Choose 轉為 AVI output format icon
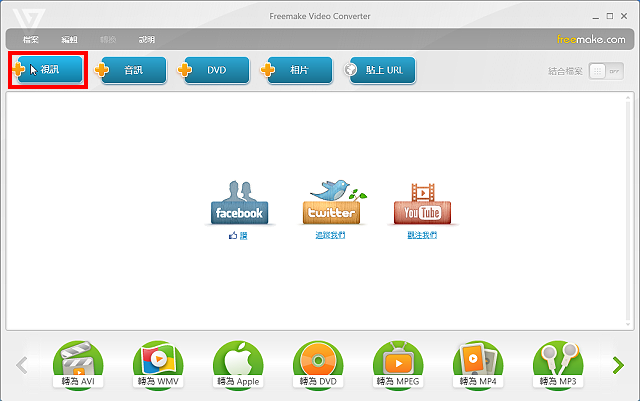Viewport: 640px width, 401px height. [78, 365]
